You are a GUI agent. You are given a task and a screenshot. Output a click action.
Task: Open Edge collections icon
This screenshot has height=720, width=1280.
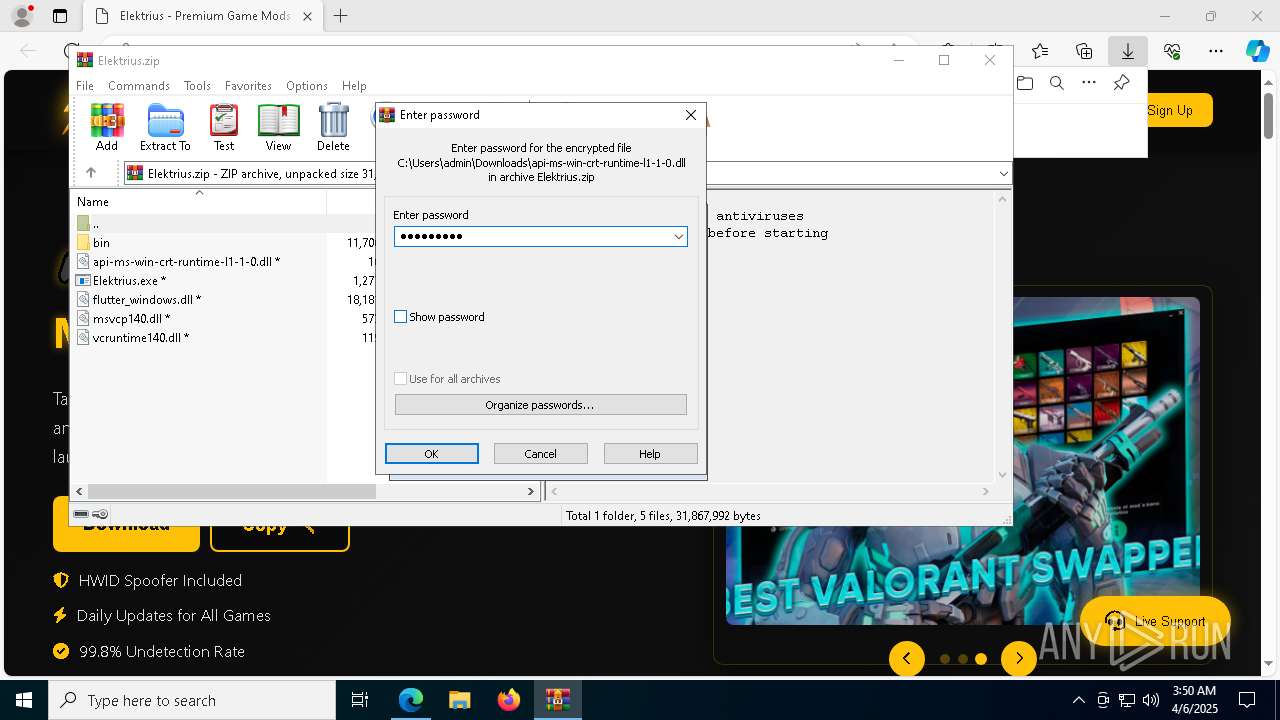[1084, 51]
